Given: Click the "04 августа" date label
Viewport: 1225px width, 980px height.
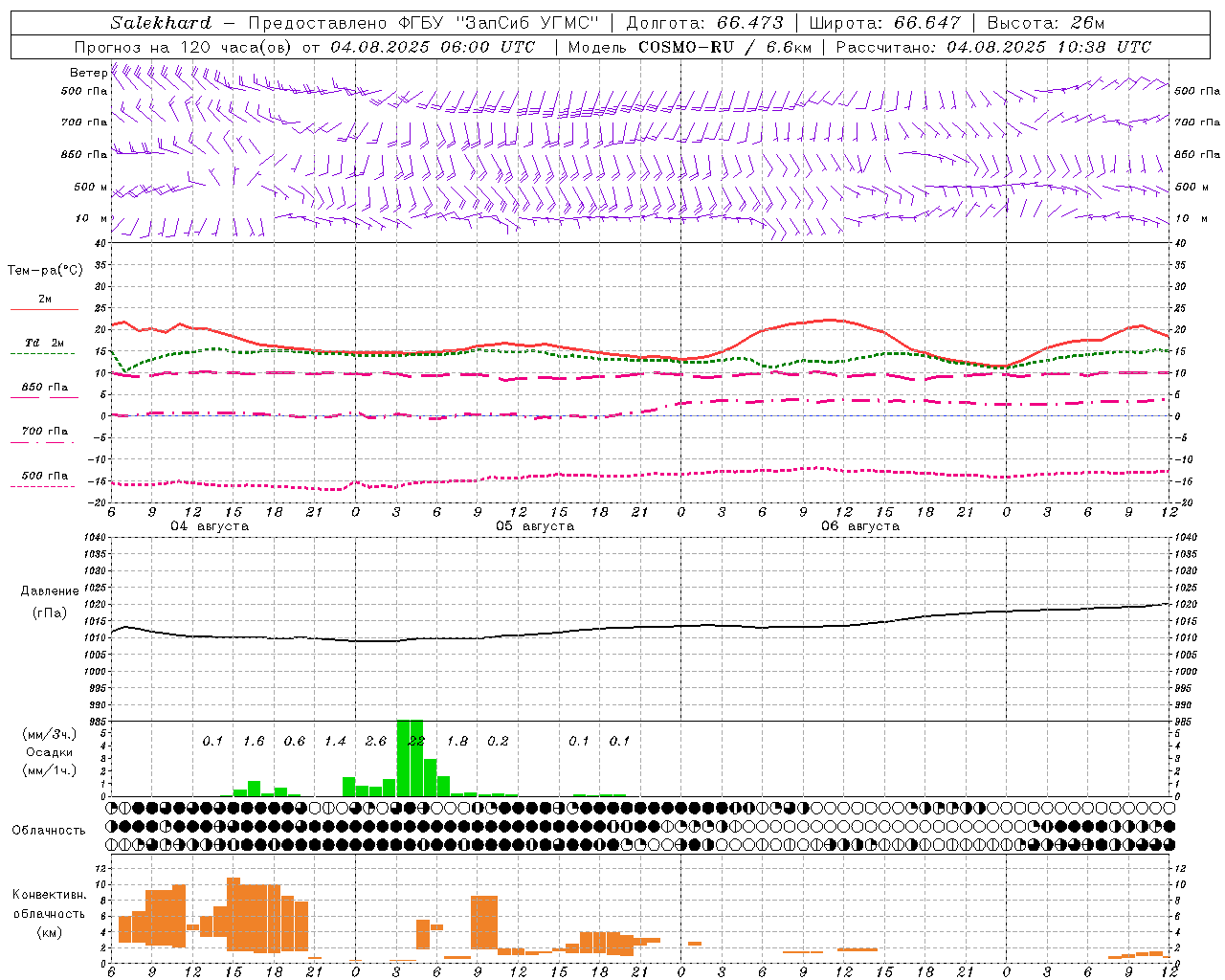Looking at the screenshot, I should [210, 526].
